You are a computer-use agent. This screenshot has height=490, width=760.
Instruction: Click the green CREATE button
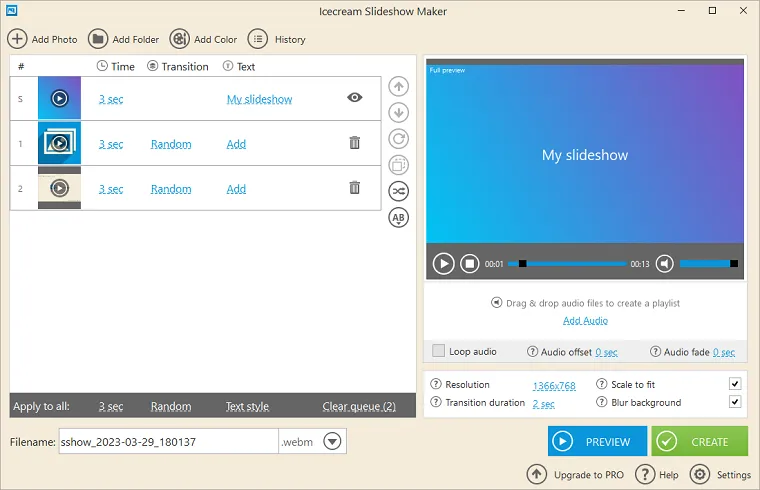click(699, 441)
